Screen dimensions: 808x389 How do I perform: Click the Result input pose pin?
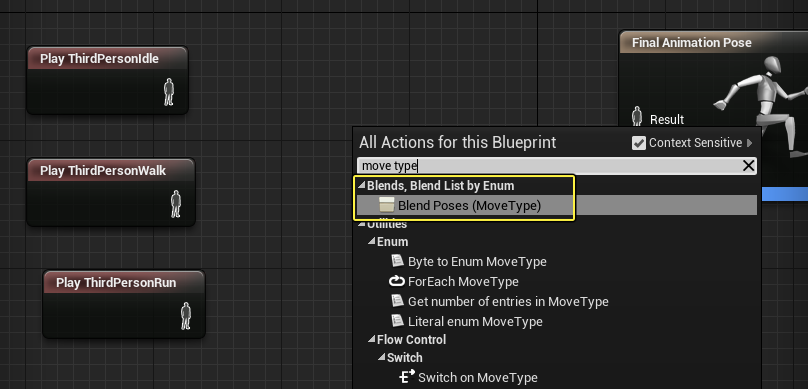637,116
